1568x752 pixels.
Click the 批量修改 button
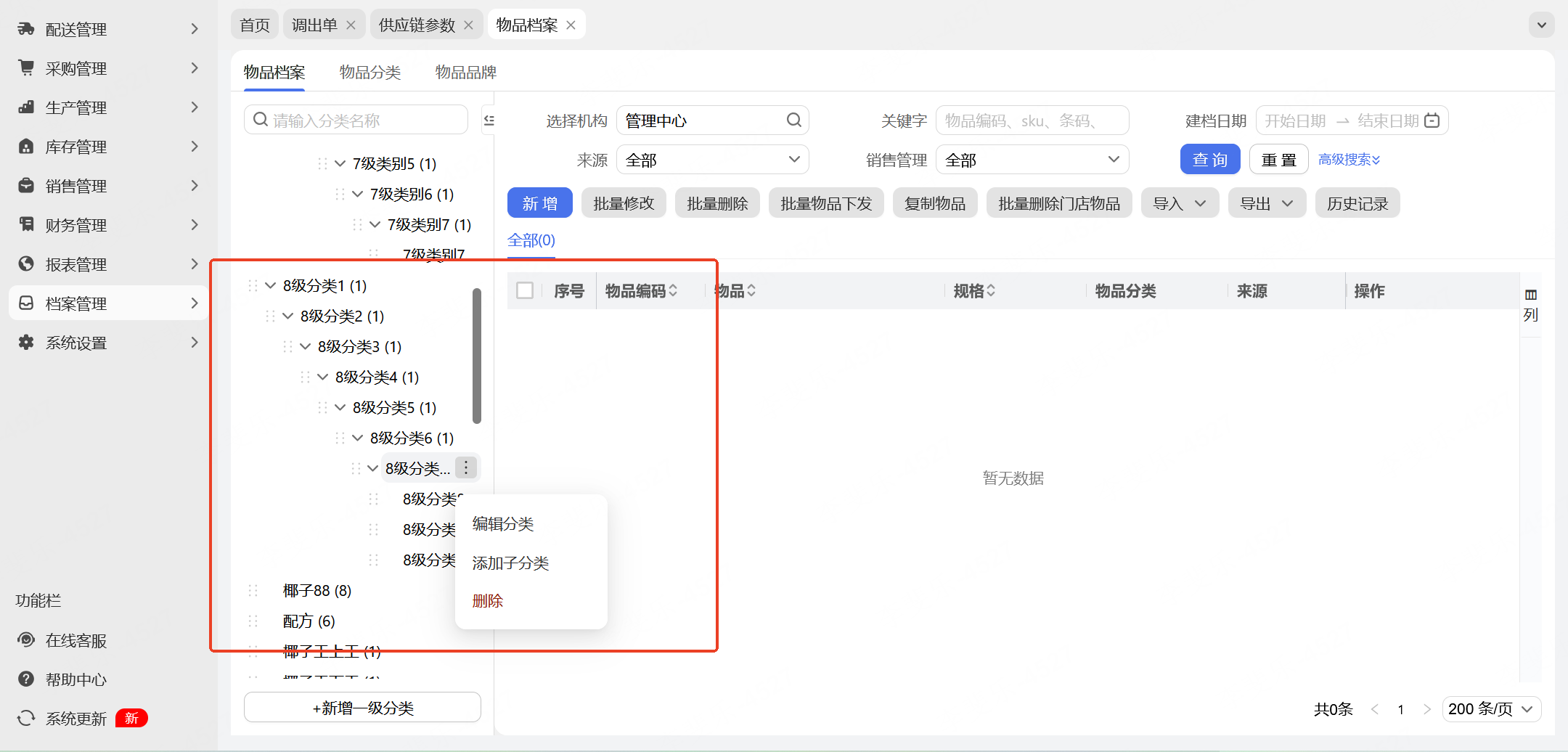tap(624, 203)
